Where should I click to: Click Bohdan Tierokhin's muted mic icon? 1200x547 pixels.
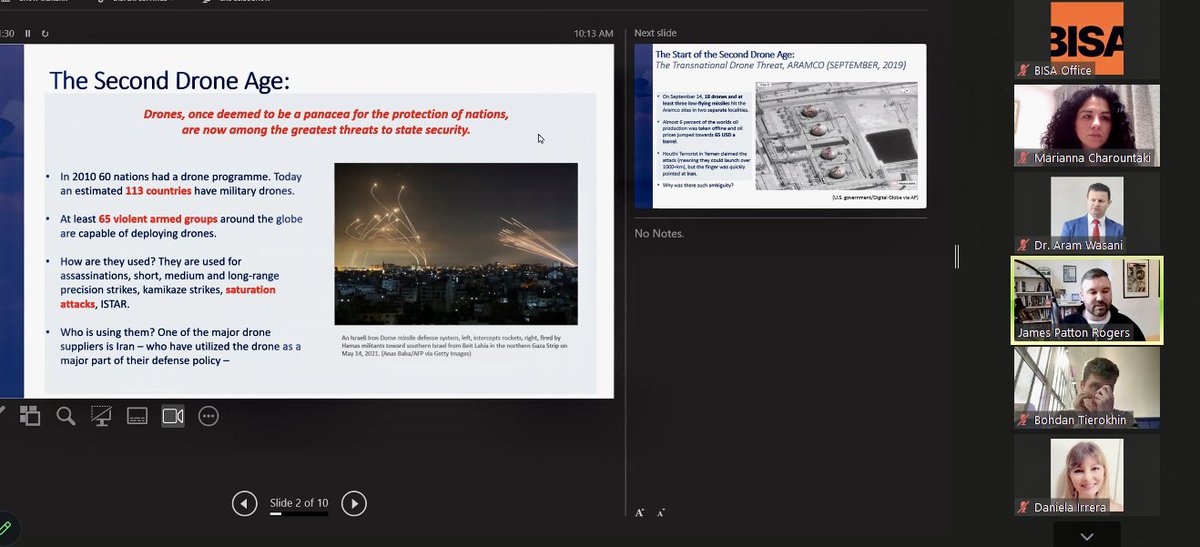(x=1024, y=421)
